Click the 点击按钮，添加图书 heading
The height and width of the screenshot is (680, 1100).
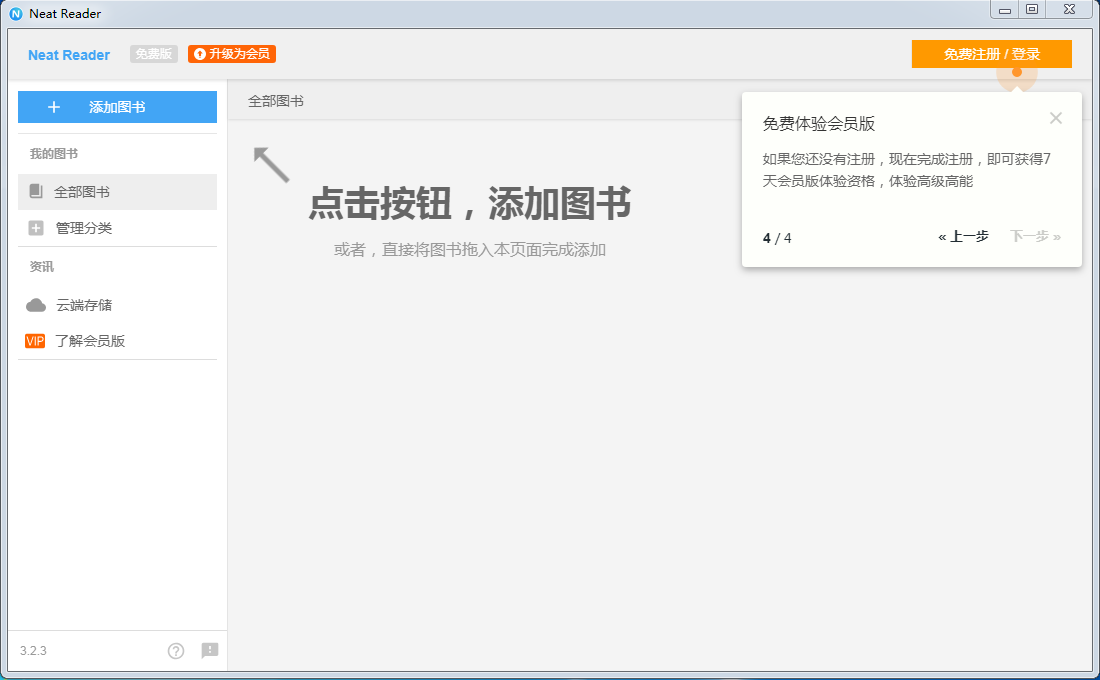click(x=469, y=204)
